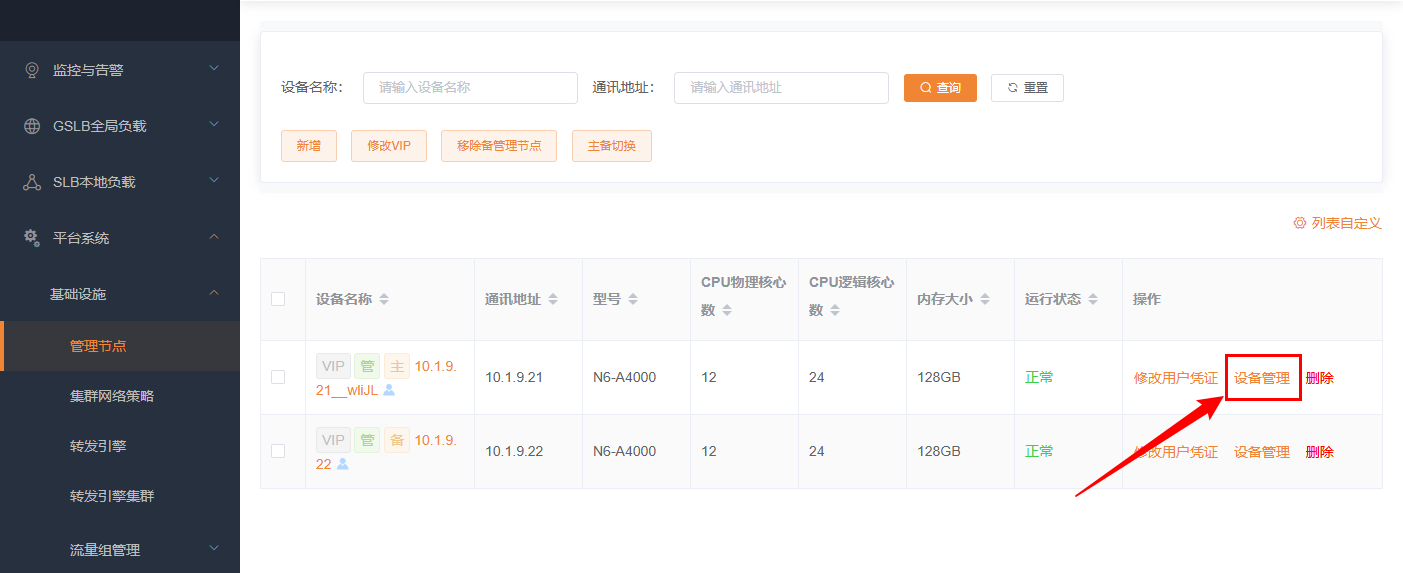This screenshot has width=1403, height=573.
Task: Open 管理节点 in the sidebar
Action: pyautogui.click(x=120, y=346)
